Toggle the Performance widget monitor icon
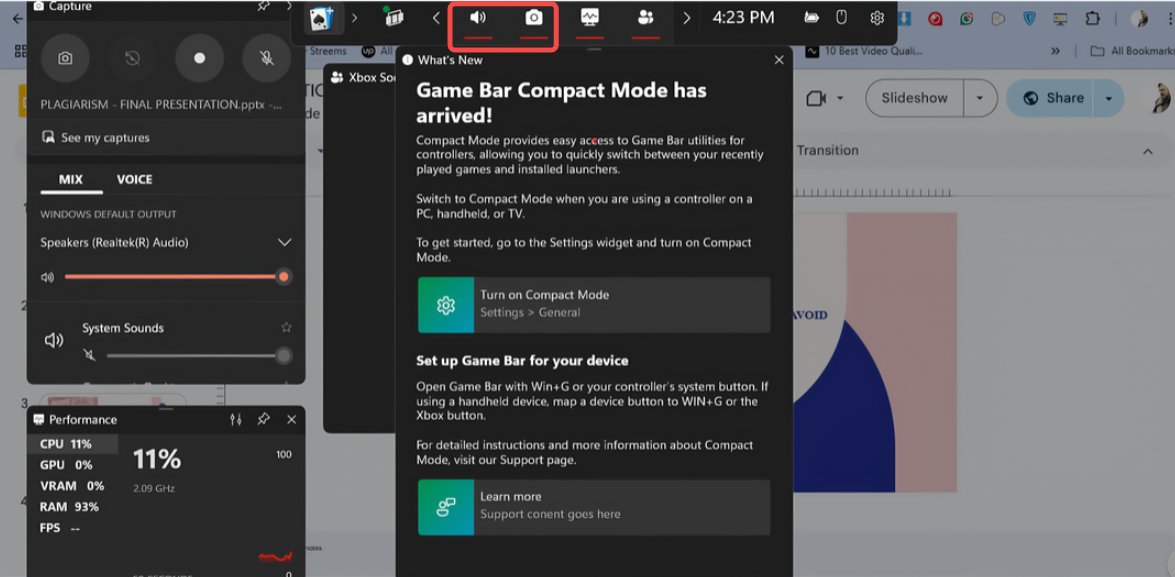Viewport: 1175px width, 577px height. (590, 18)
